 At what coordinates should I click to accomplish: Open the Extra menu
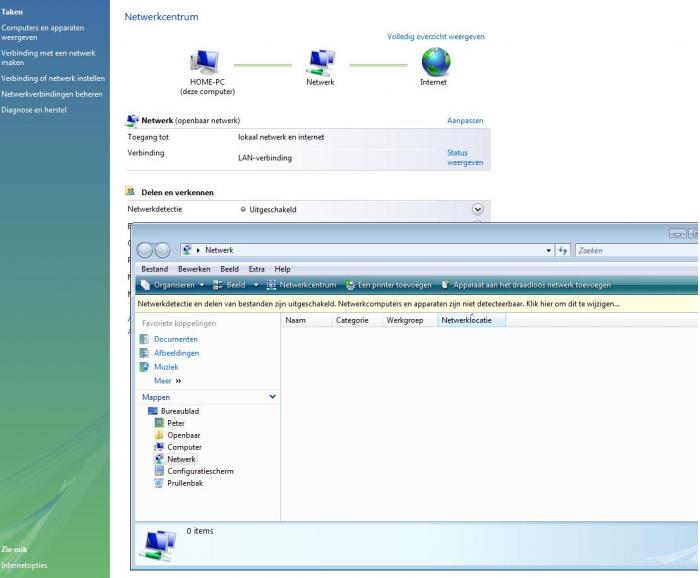pos(256,269)
